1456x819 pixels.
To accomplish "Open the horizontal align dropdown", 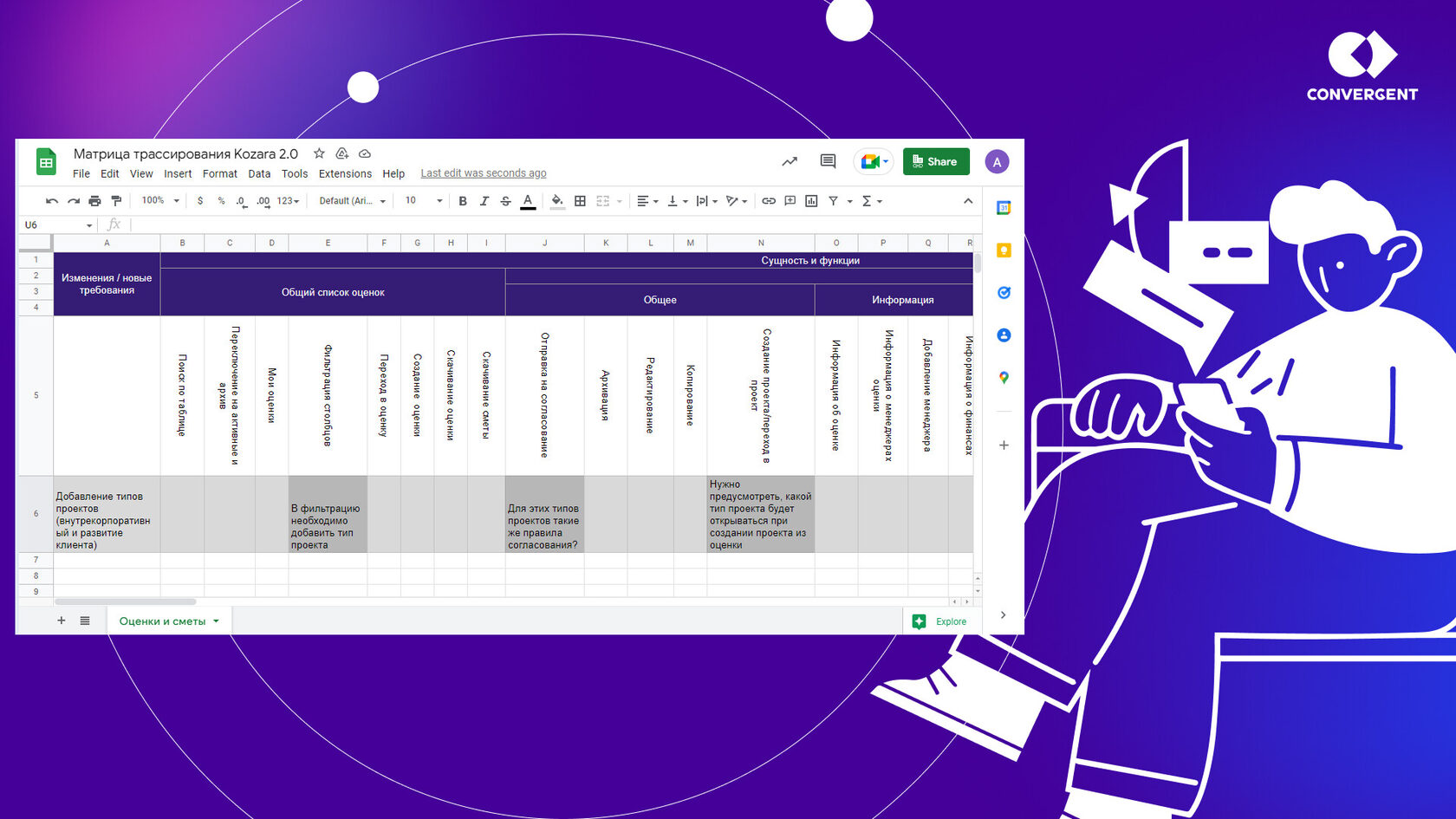I will point(647,201).
